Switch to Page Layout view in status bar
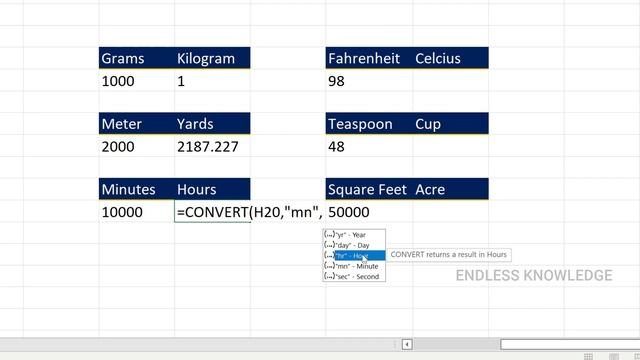Image resolution: width=640 pixels, height=360 pixels. (613, 356)
